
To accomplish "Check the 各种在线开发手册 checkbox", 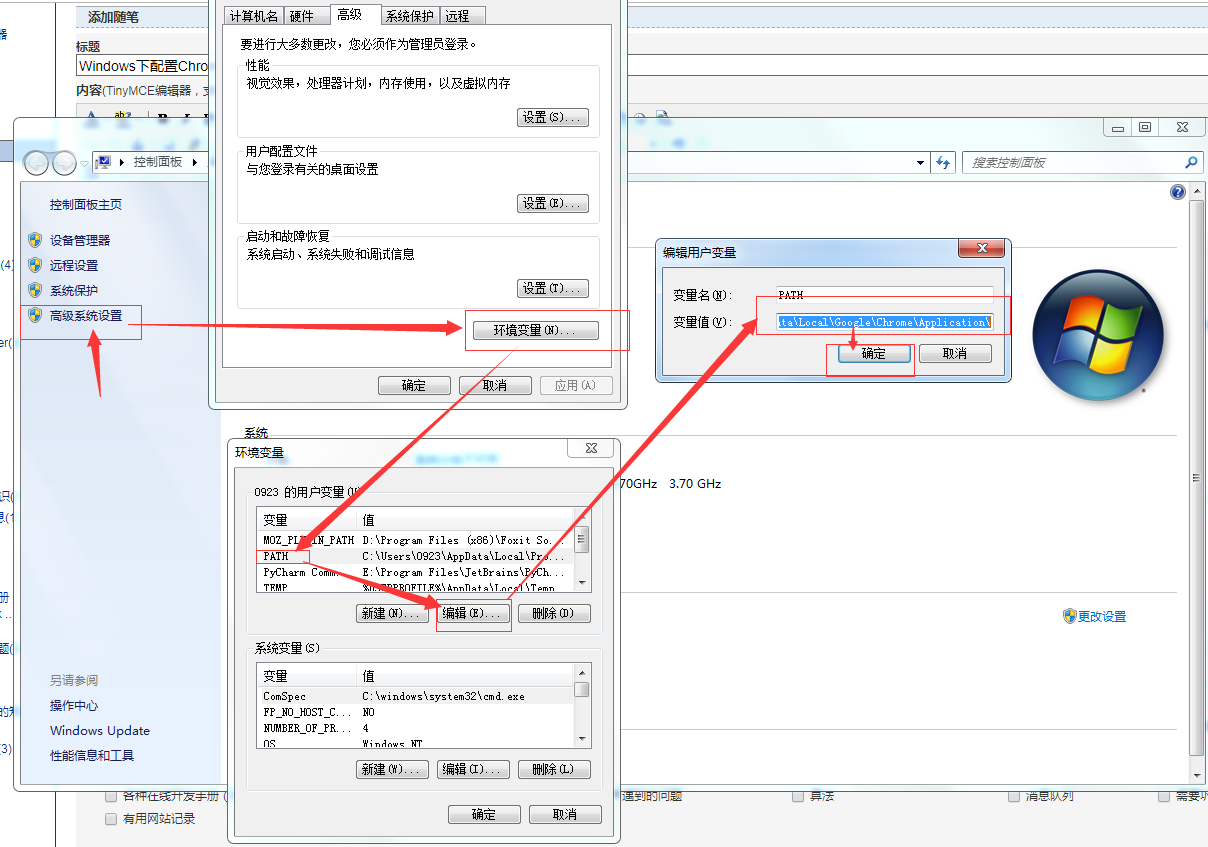I will (111, 796).
